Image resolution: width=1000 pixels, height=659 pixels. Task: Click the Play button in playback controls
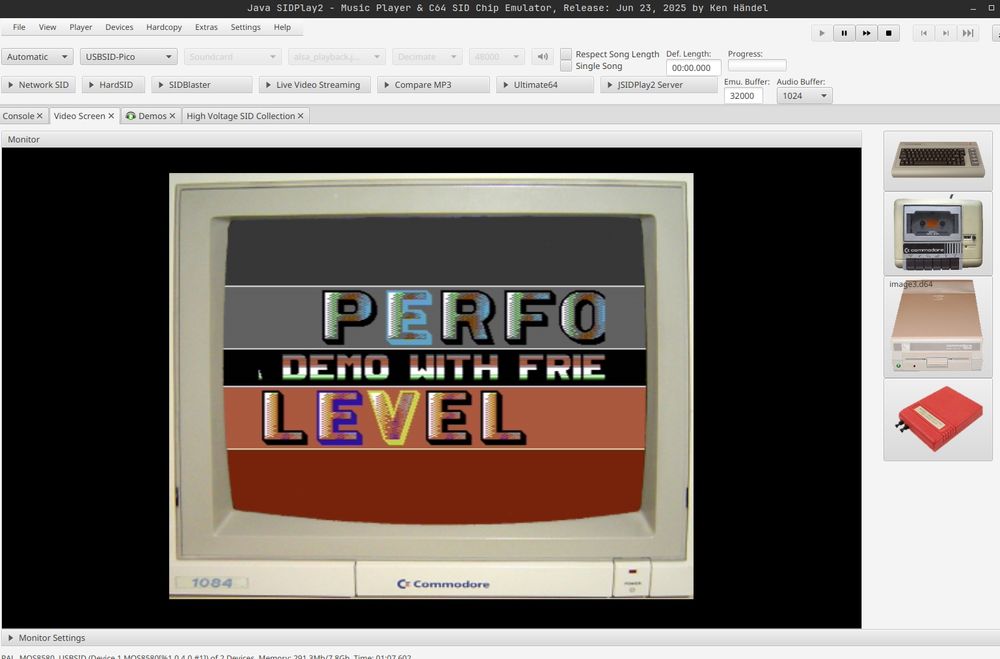(x=821, y=33)
